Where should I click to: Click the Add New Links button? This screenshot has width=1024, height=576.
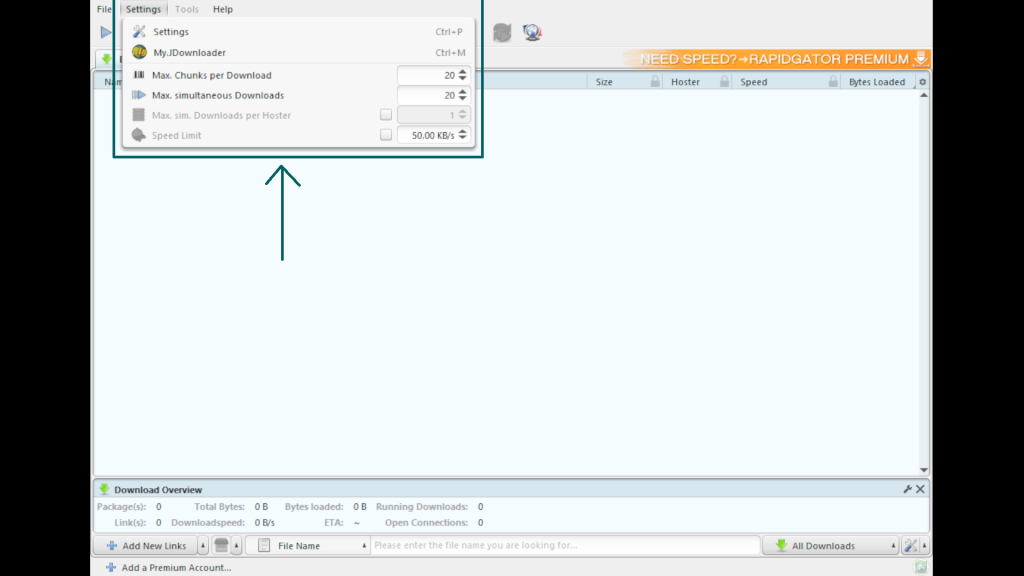click(146, 546)
